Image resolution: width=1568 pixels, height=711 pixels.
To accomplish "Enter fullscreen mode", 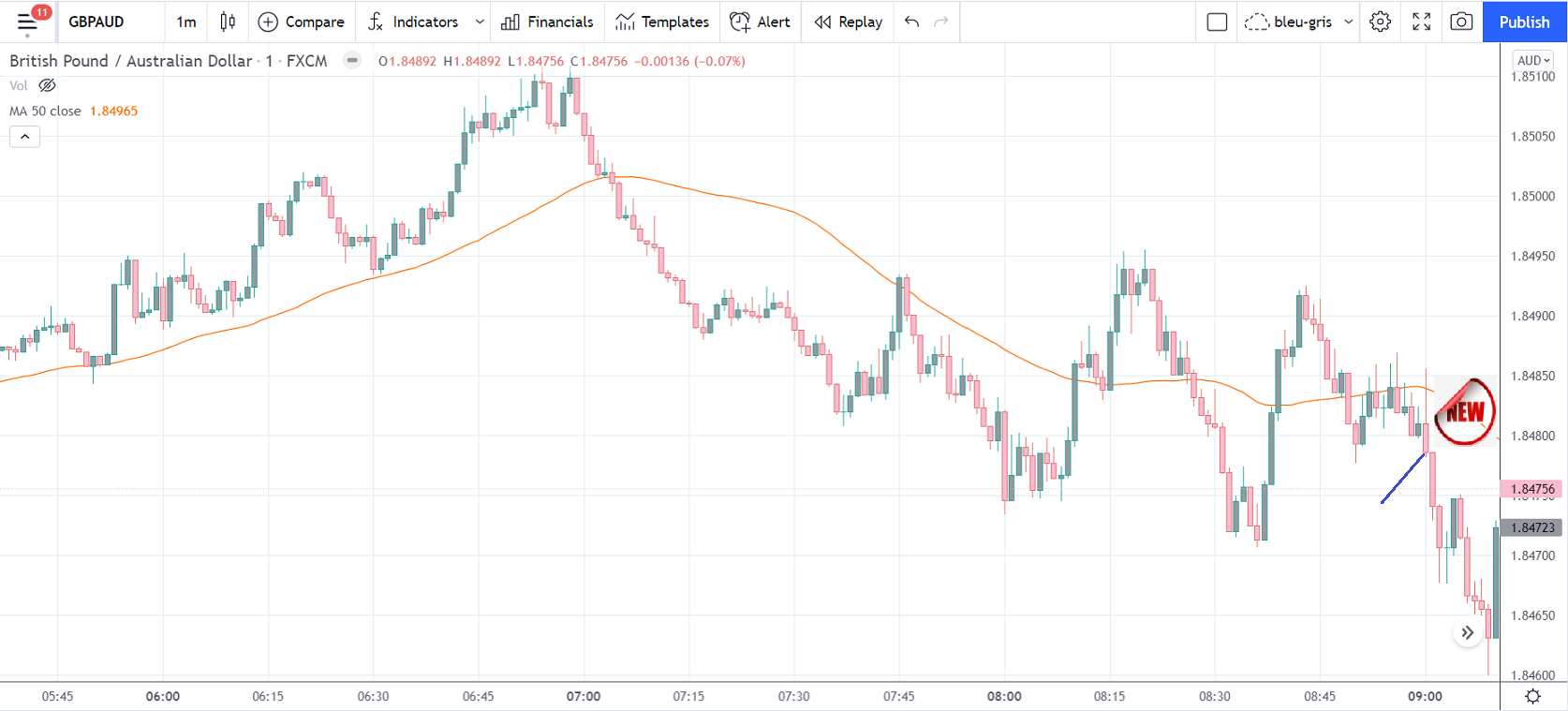I will coord(1421,22).
